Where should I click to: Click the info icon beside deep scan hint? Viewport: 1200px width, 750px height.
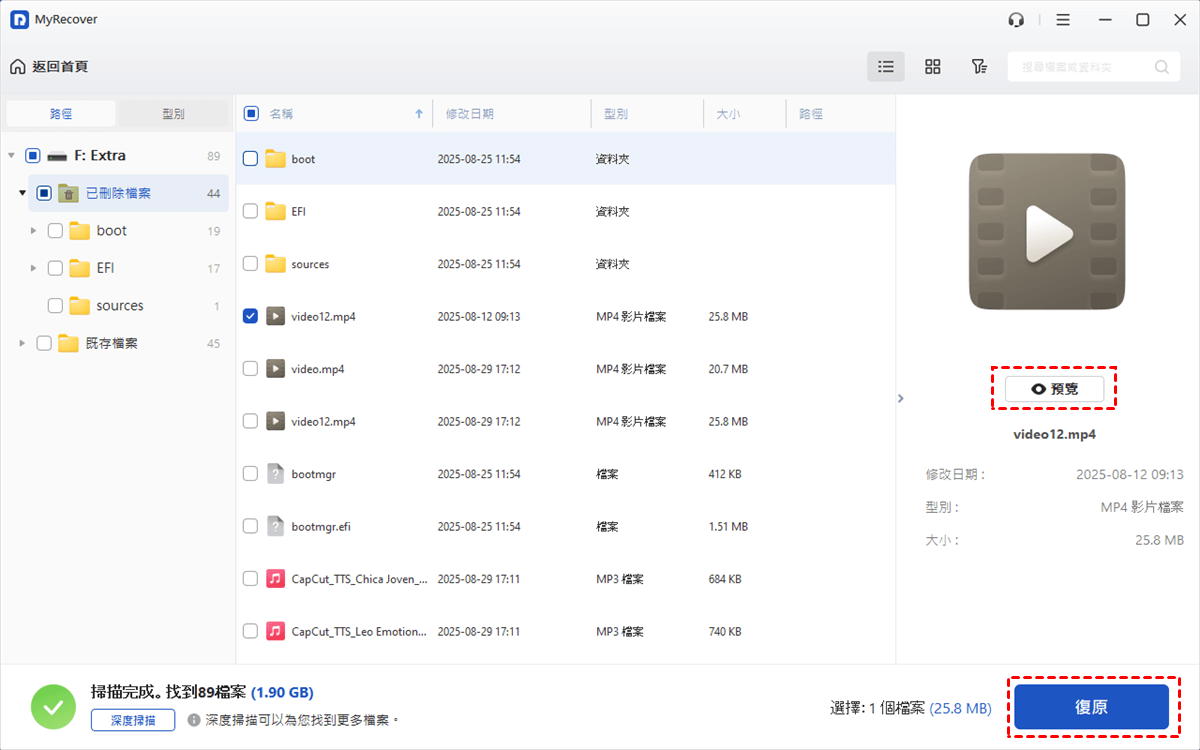(194, 720)
